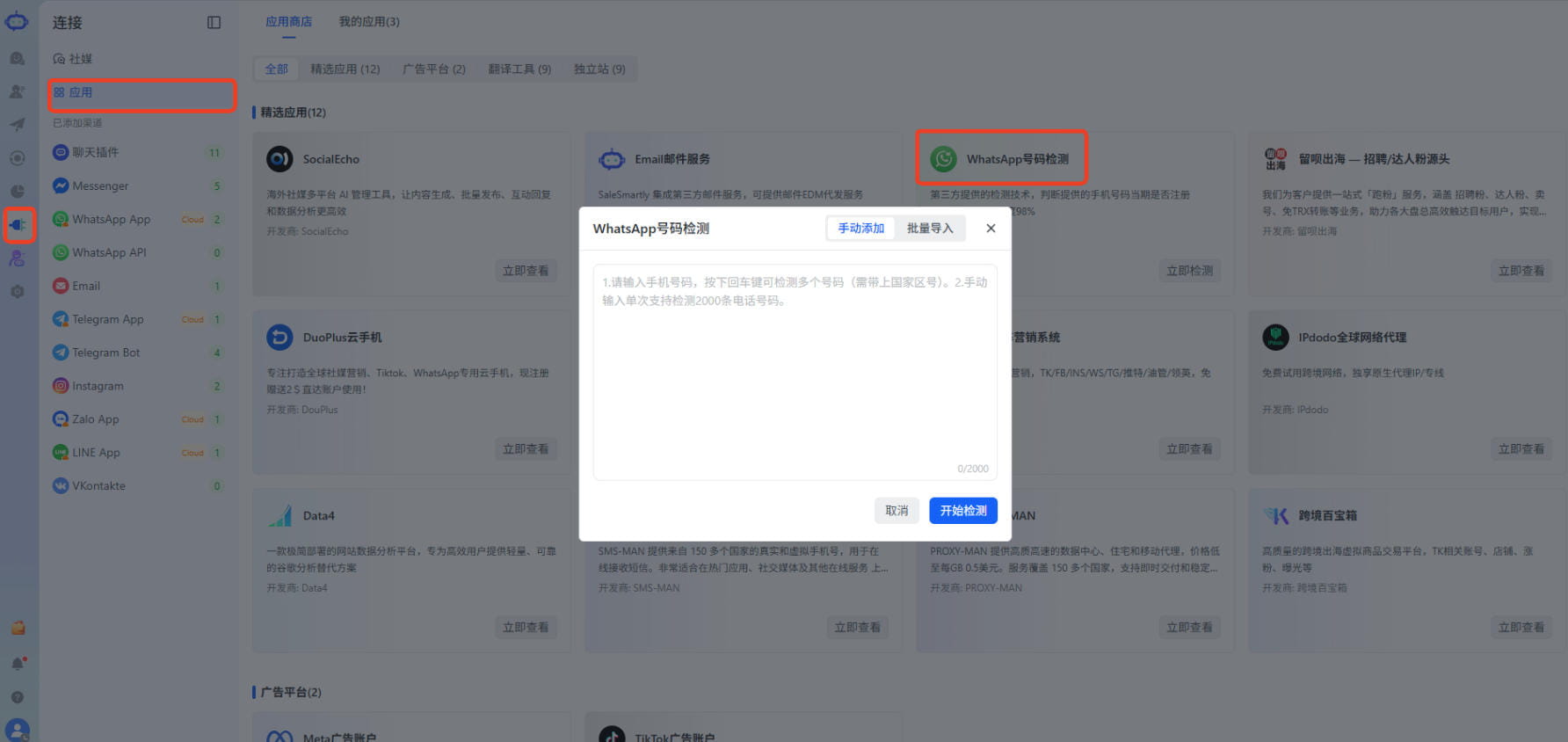Select the 应用商店 tab
1568x742 pixels.
[288, 22]
